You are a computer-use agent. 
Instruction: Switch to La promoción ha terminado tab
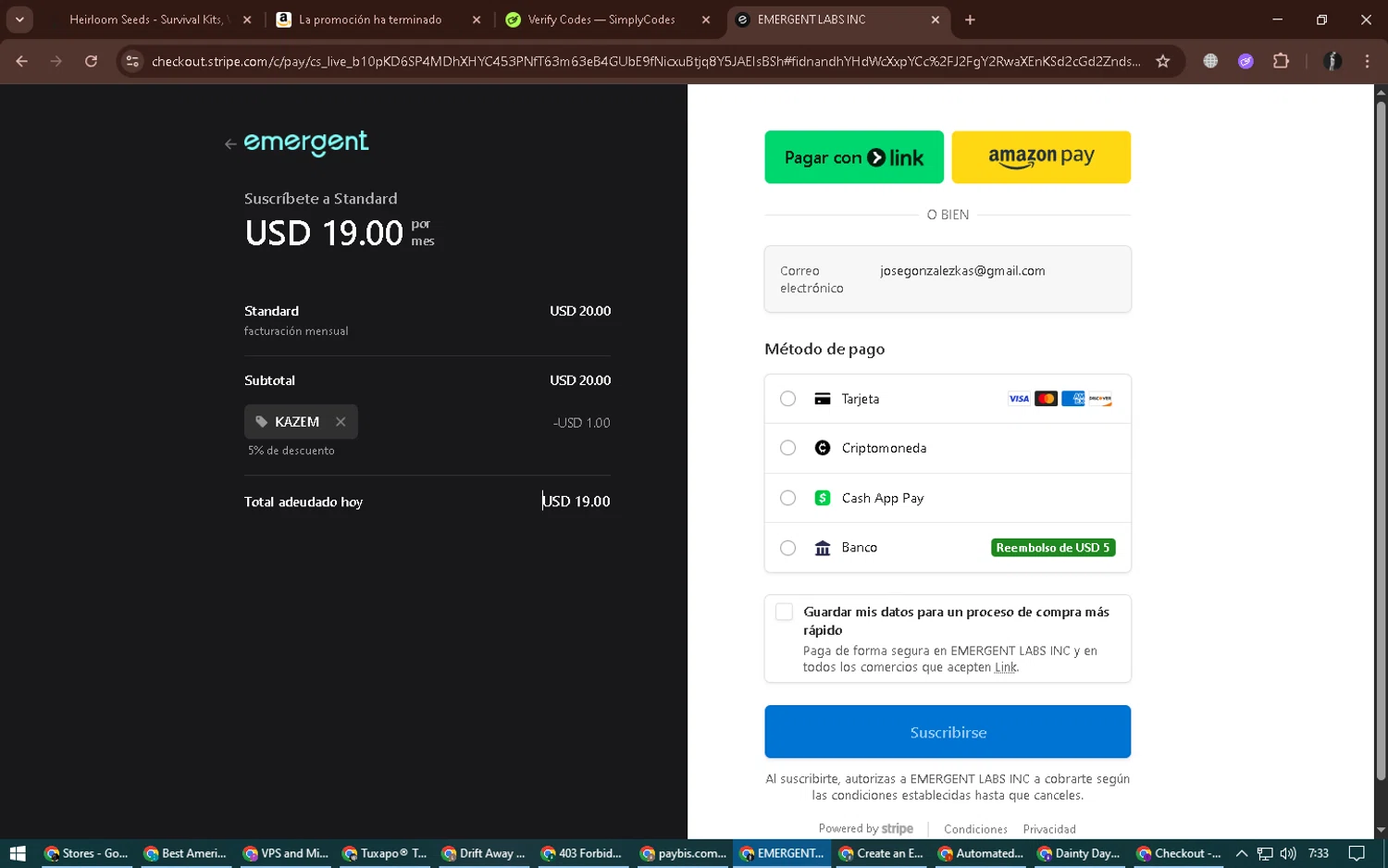[370, 19]
